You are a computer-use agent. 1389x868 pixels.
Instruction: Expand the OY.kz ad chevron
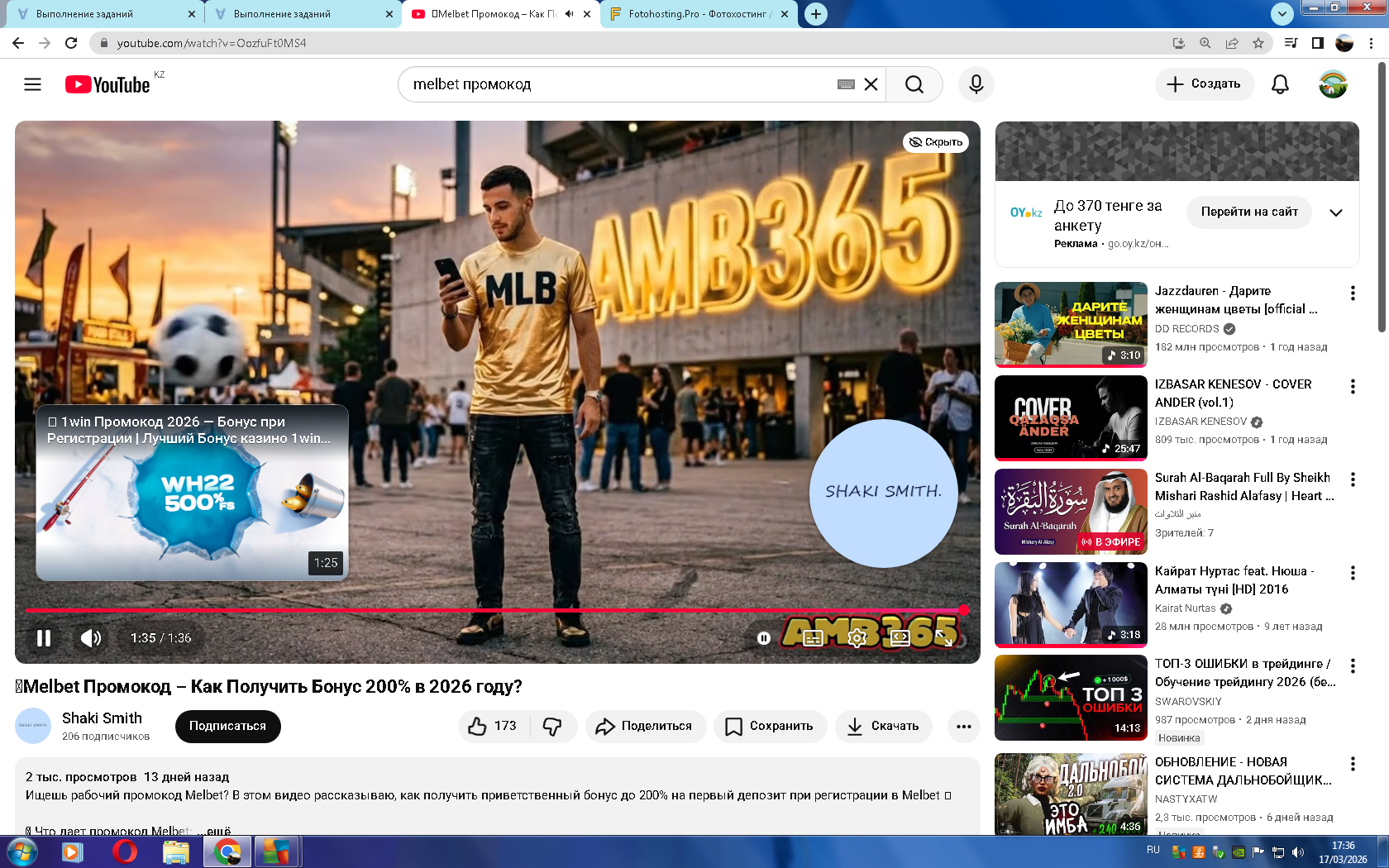(x=1336, y=212)
